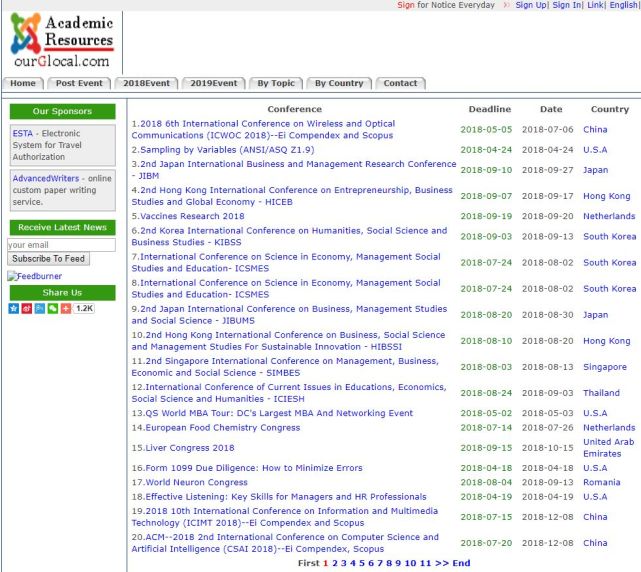This screenshot has height=572, width=641.
Task: Click Thailand country link
Action: [x=601, y=393]
